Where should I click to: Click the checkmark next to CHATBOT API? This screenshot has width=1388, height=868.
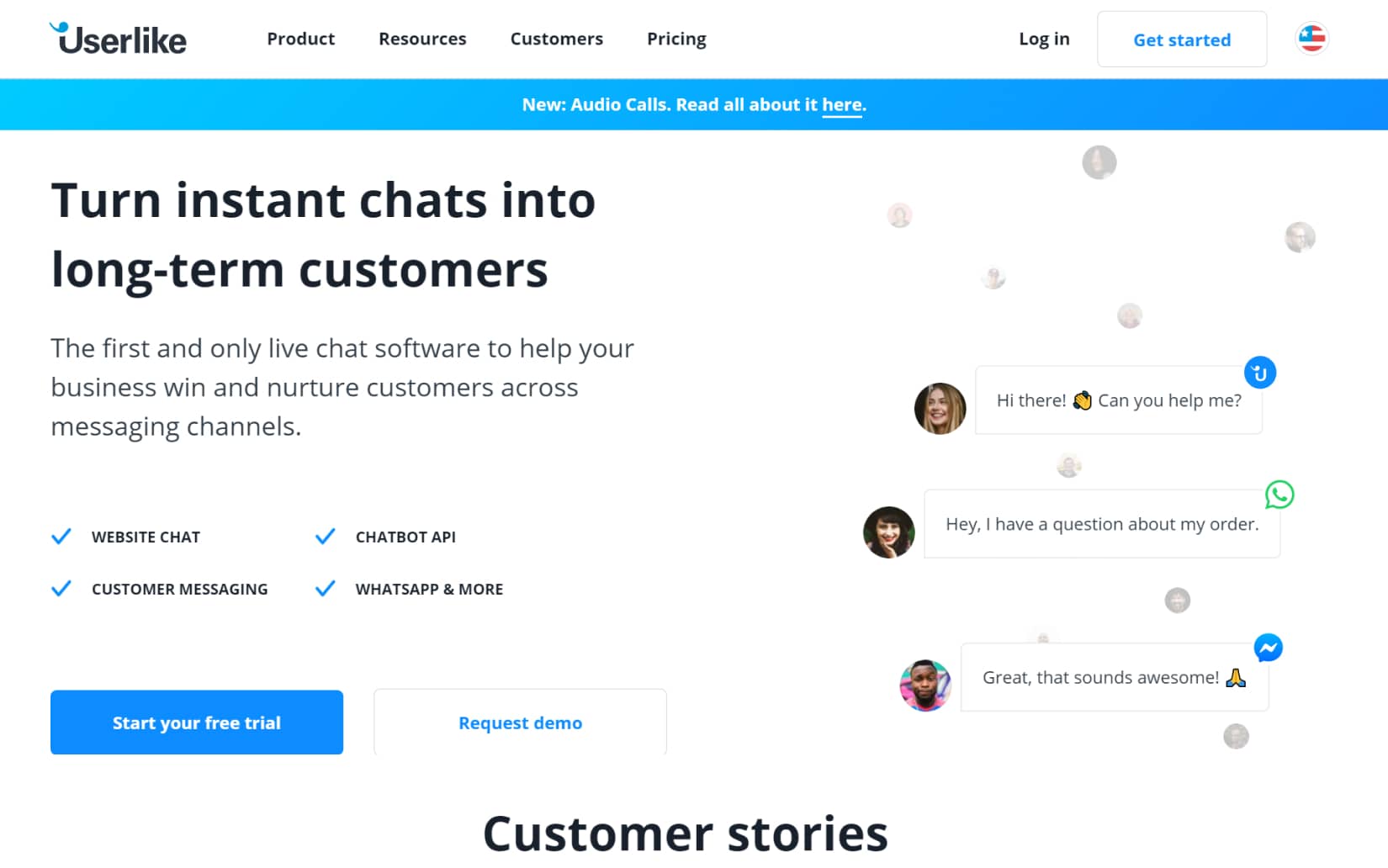pos(325,536)
